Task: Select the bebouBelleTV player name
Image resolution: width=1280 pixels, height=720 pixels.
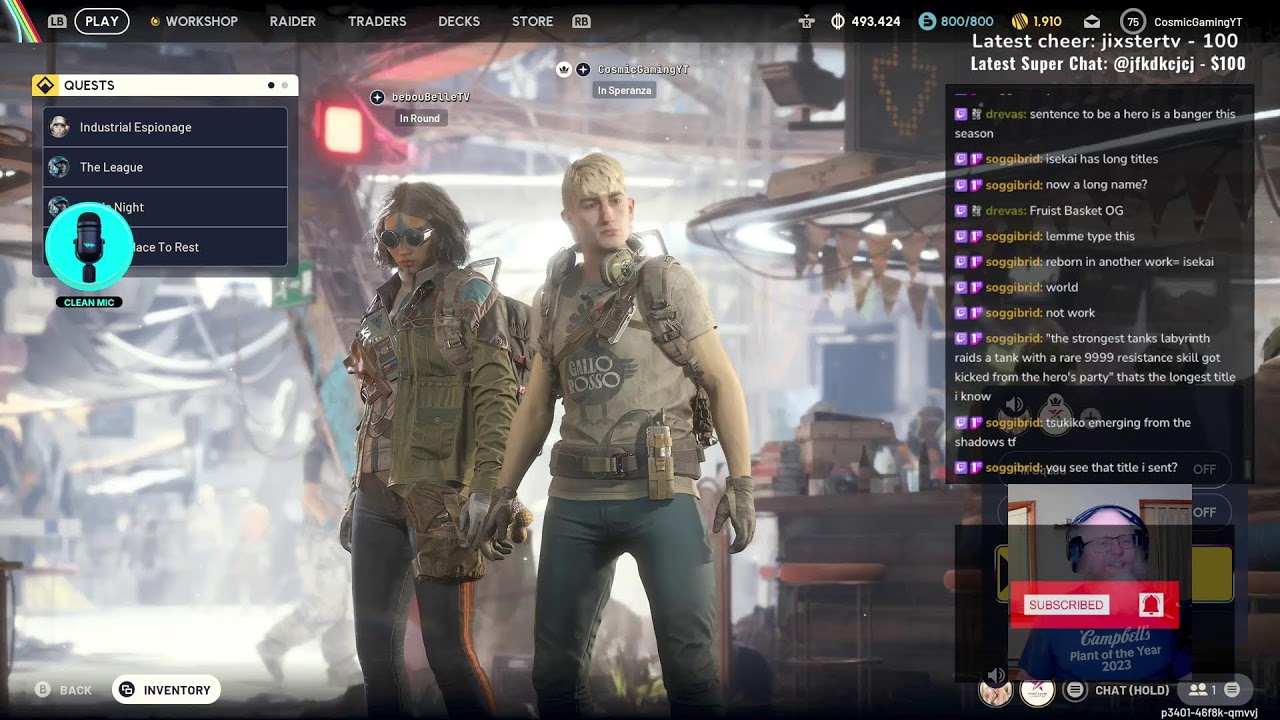Action: [x=431, y=97]
